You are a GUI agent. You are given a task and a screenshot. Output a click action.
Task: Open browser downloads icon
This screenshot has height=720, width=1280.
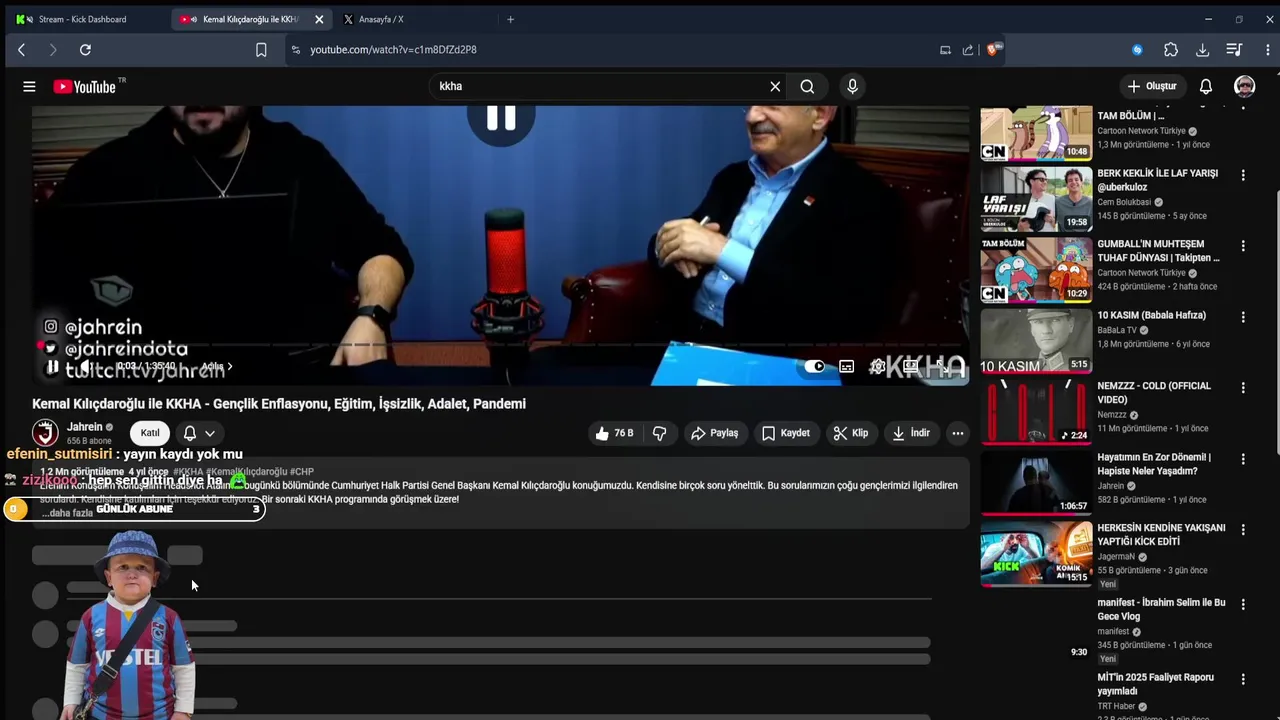coord(1203,50)
